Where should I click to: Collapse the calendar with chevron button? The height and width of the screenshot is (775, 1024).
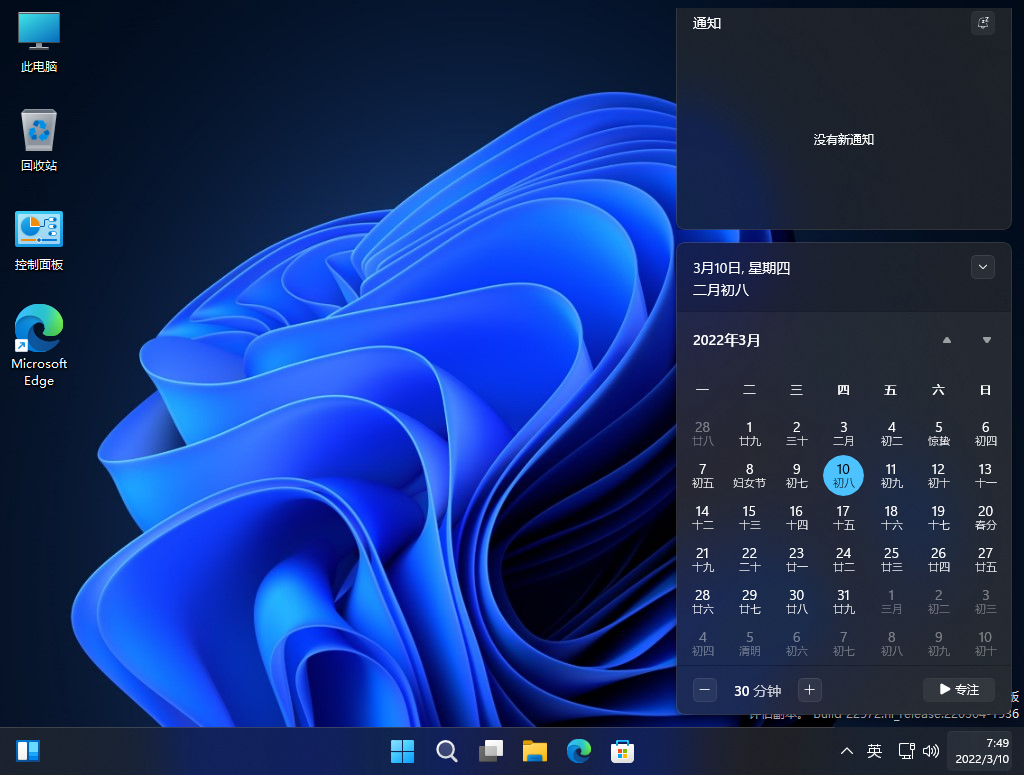click(983, 267)
